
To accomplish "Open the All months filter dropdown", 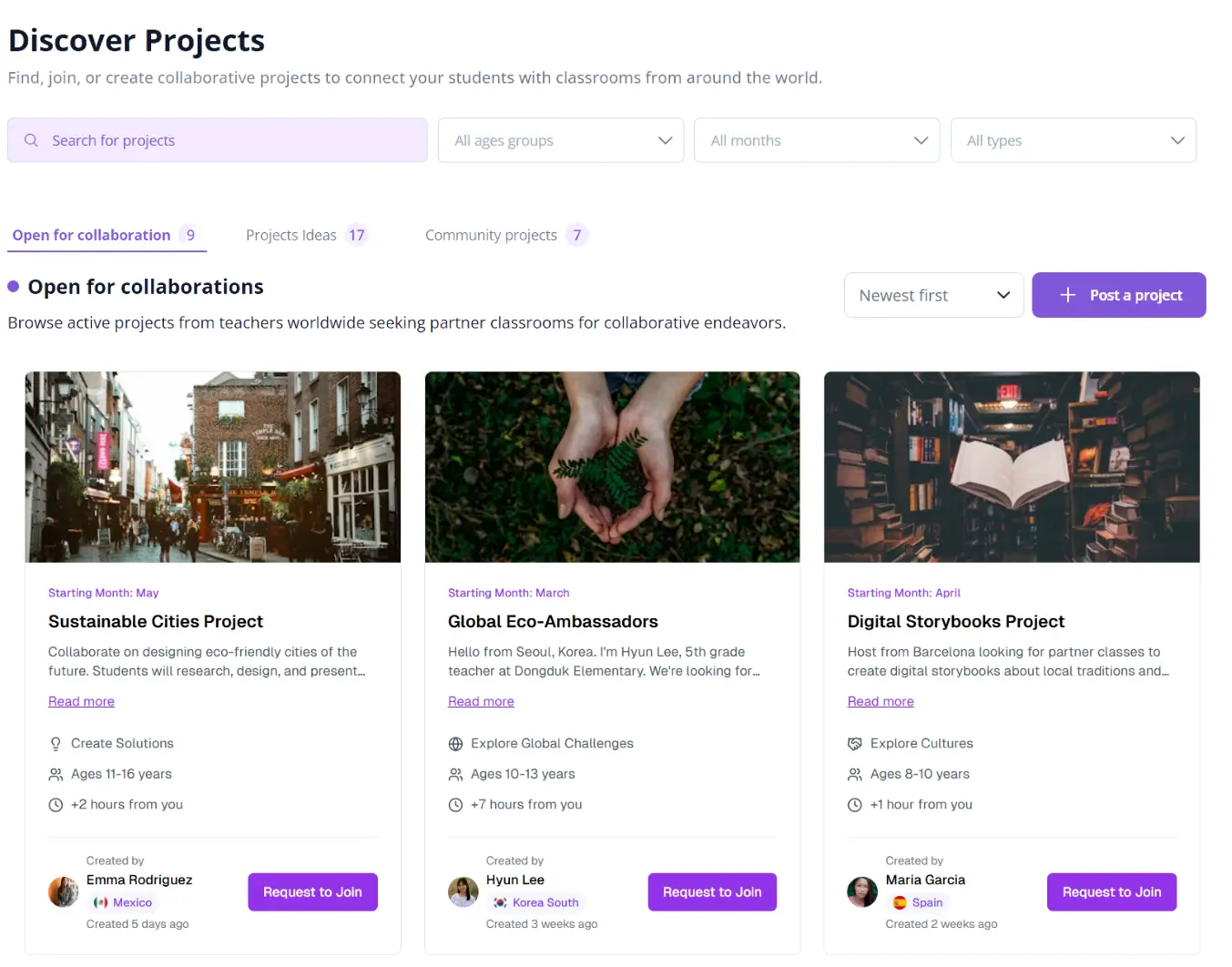I will 817,140.
